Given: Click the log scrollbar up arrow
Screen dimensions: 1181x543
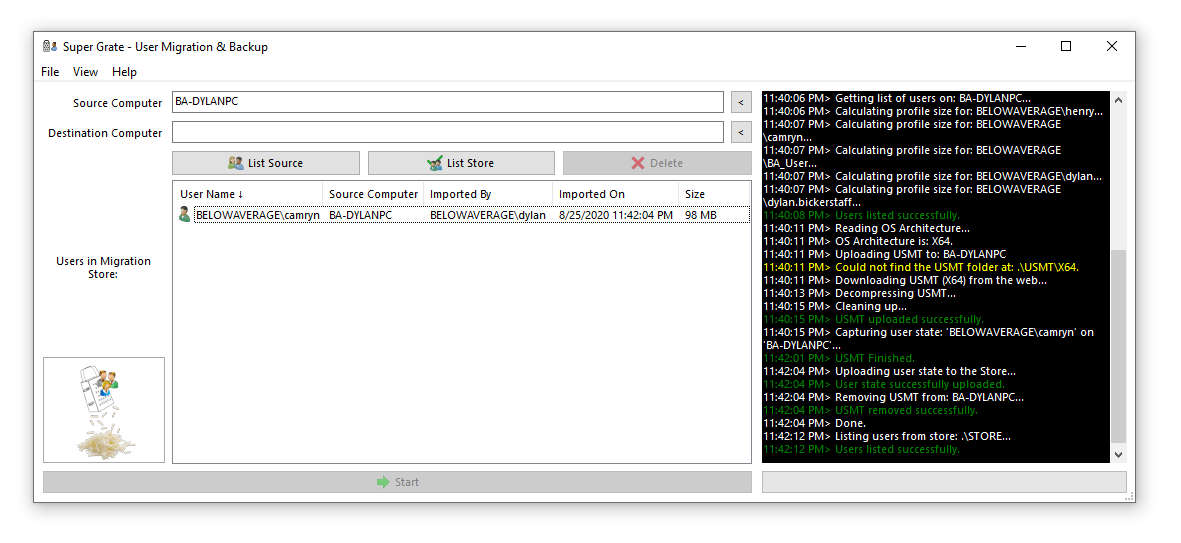Looking at the screenshot, I should [1118, 100].
